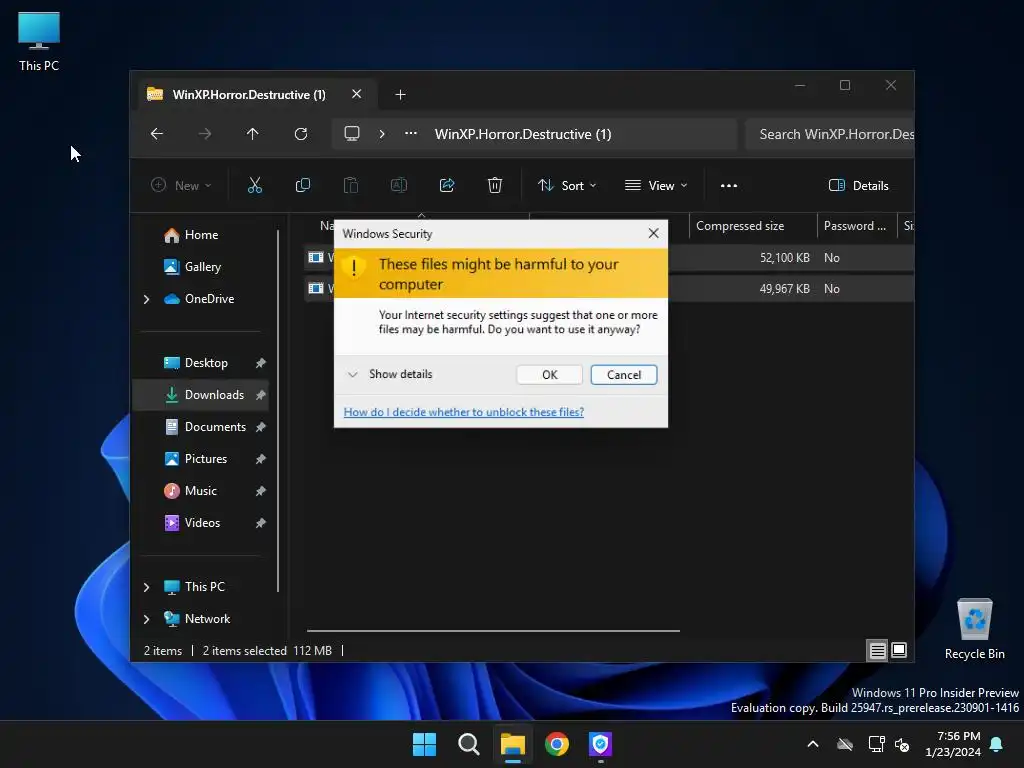
Task: Open the clock showing 7:56 PM
Action: coord(953,744)
